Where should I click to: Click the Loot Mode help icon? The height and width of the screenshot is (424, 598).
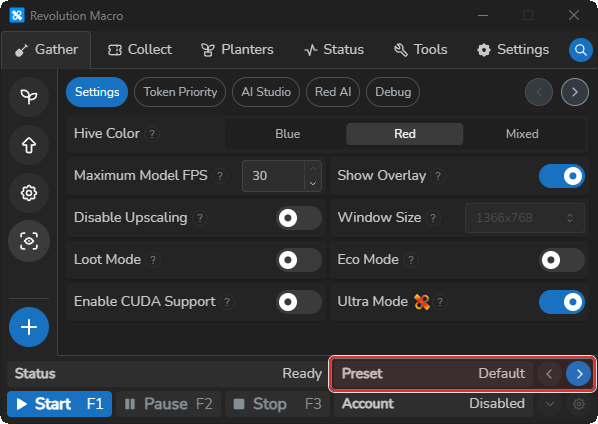153,260
